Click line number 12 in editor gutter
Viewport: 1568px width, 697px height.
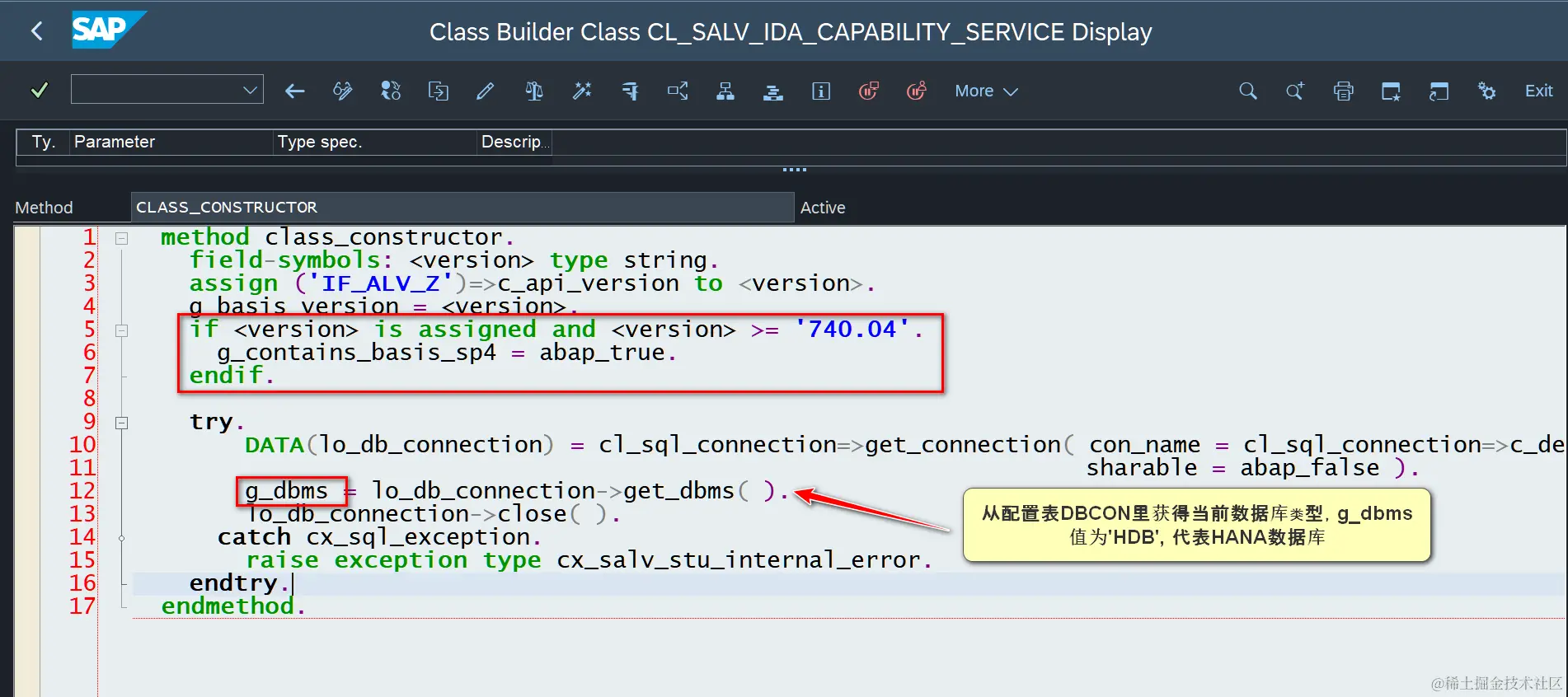[82, 490]
